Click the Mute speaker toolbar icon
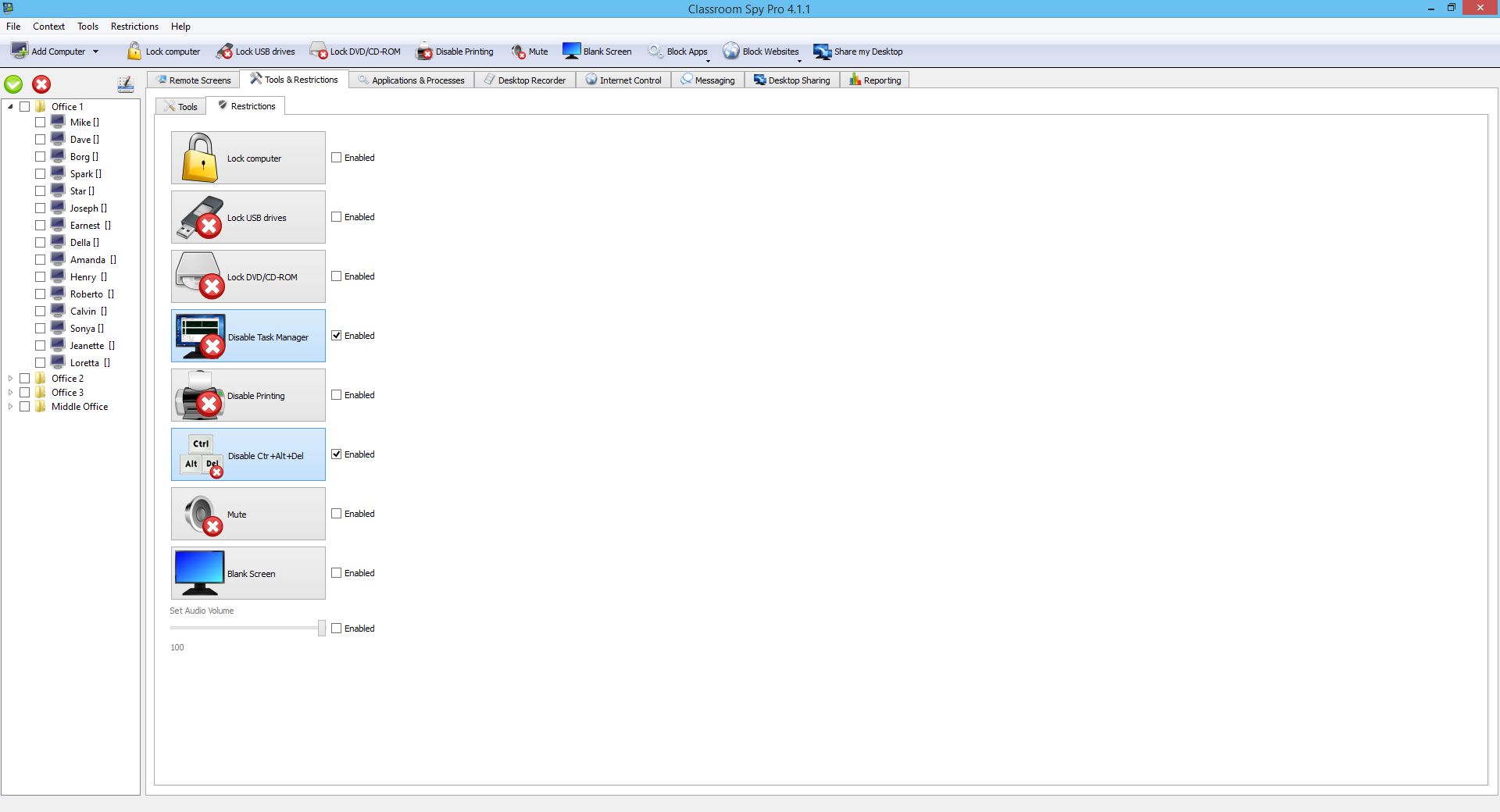Viewport: 1500px width, 812px height. [518, 52]
